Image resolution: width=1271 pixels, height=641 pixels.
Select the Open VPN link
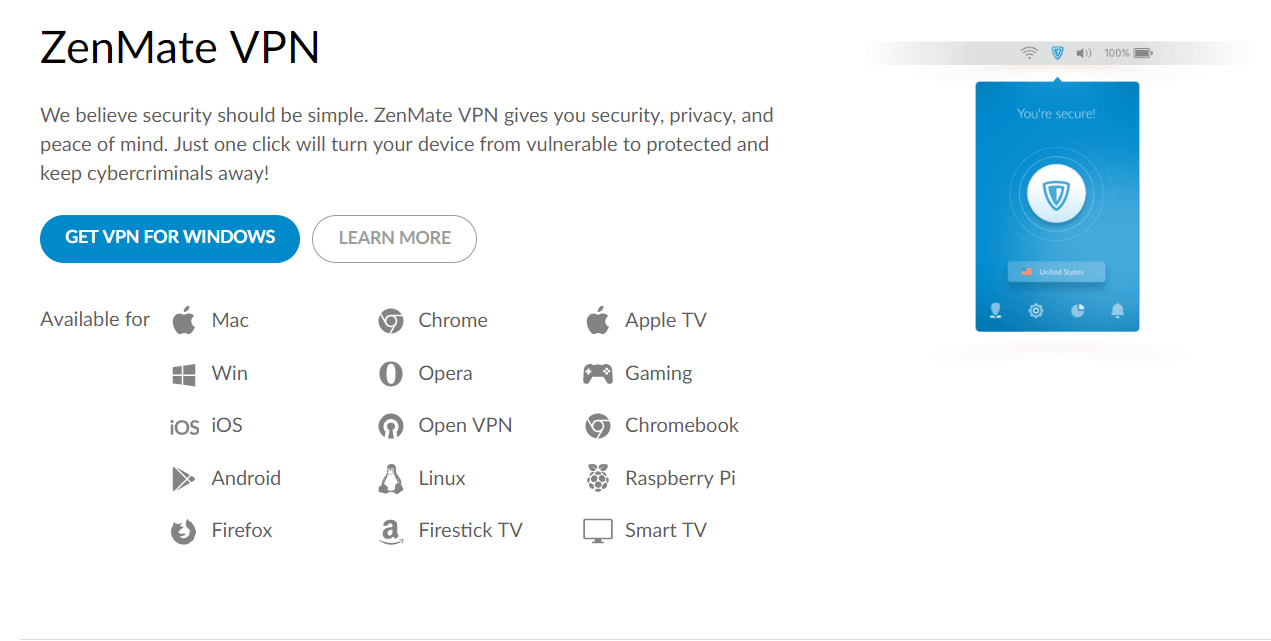click(x=464, y=424)
